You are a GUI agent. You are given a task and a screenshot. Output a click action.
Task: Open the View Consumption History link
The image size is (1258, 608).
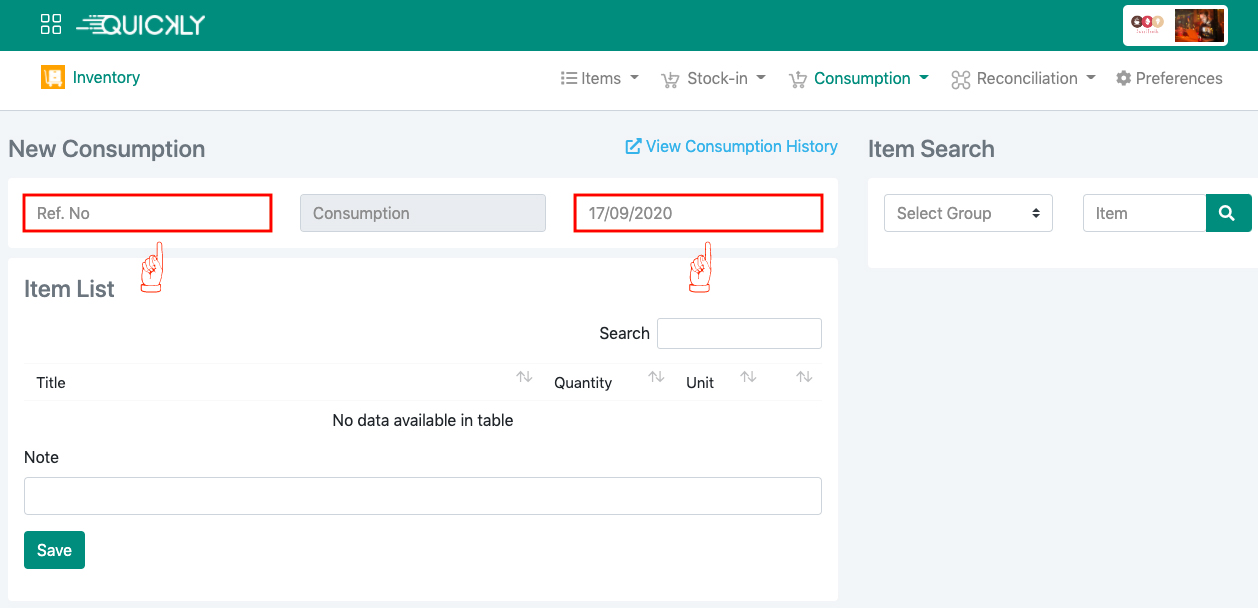coord(731,146)
